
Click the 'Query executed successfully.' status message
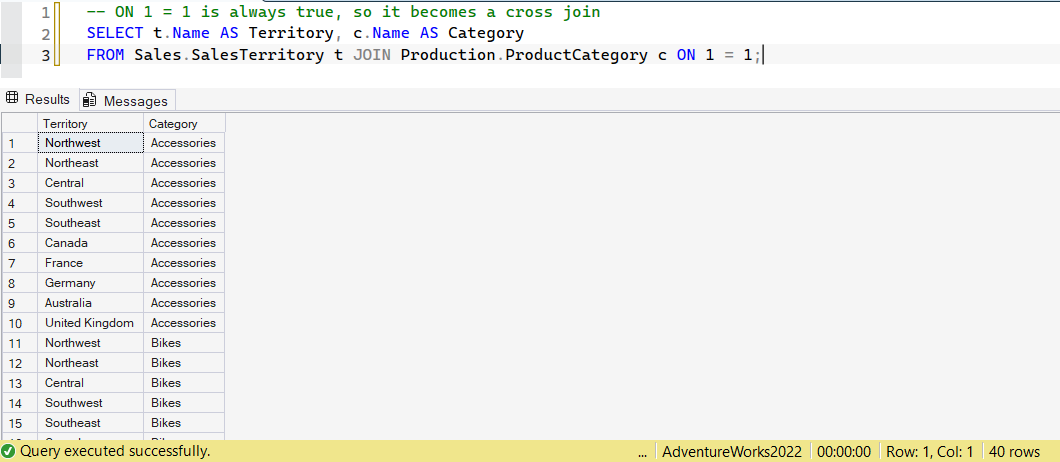pyautogui.click(x=115, y=451)
